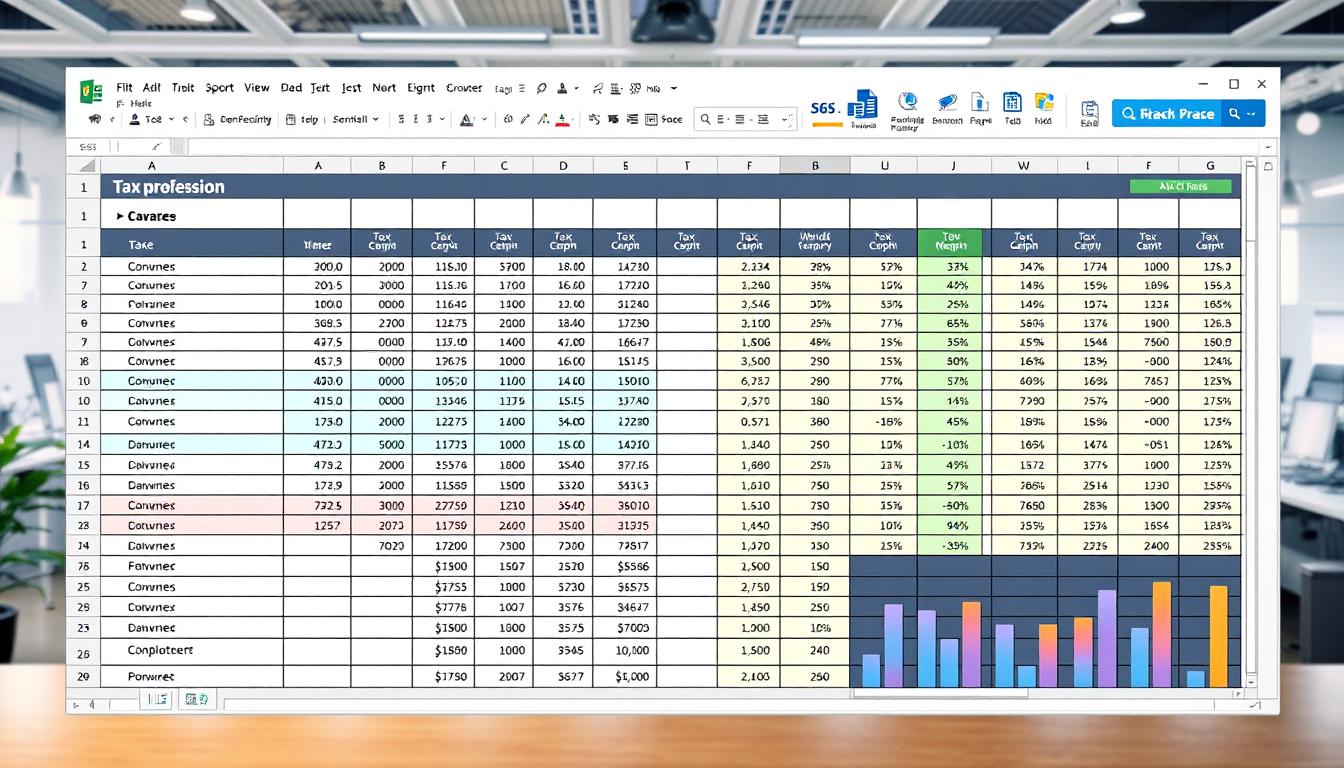1344x768 pixels.
Task: Select the cell containing 732.5
Action: pos(318,506)
